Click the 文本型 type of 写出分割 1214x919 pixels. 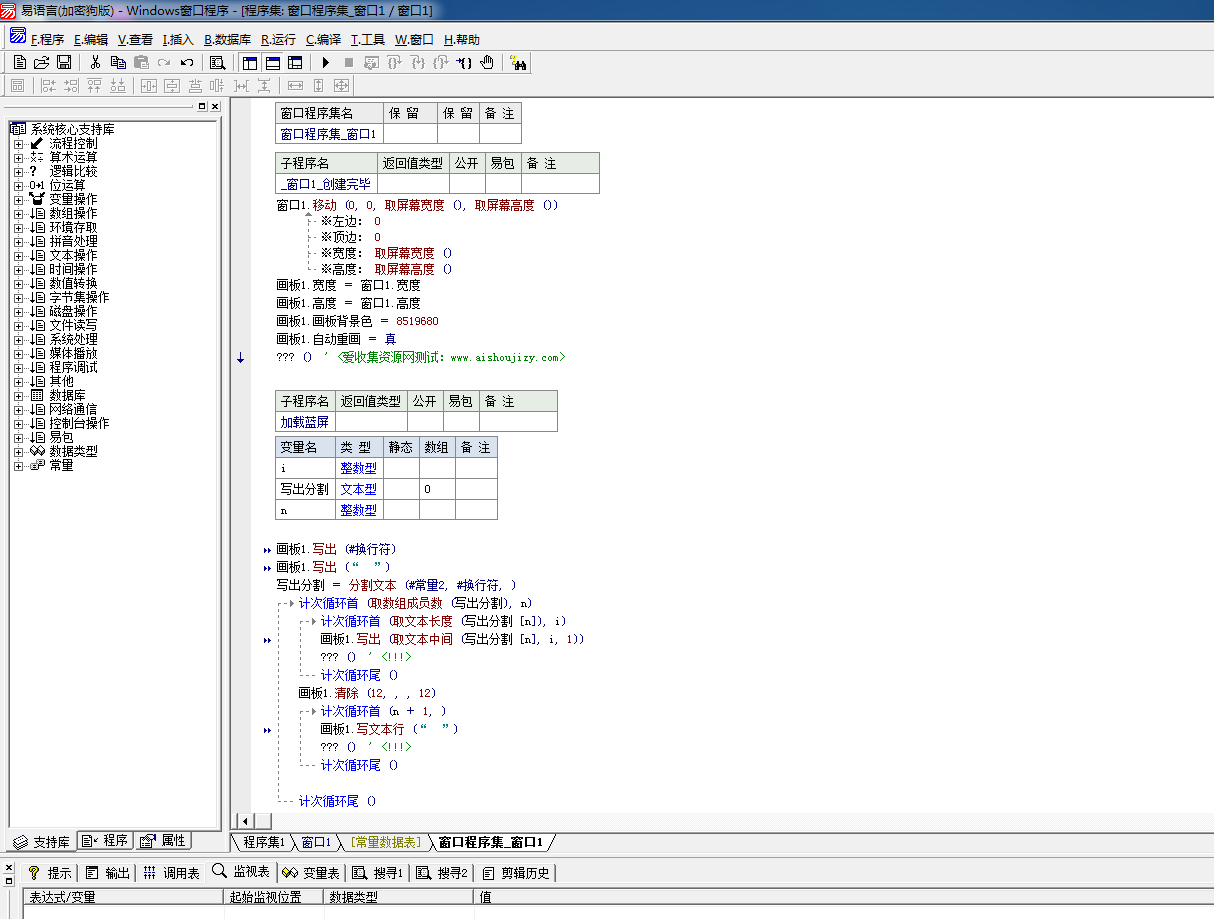coord(358,489)
